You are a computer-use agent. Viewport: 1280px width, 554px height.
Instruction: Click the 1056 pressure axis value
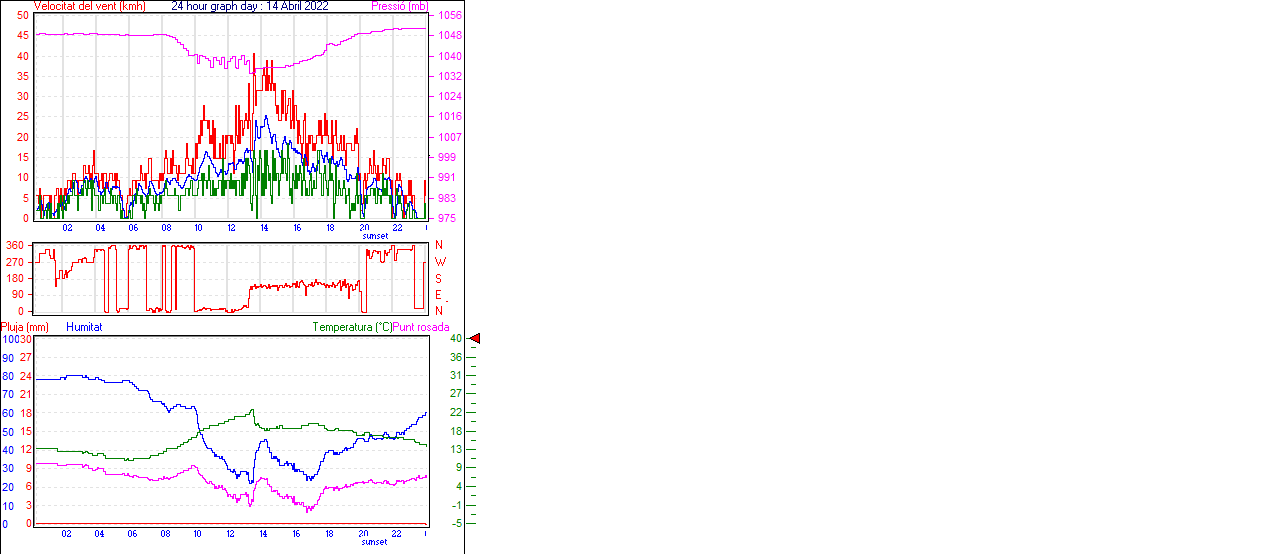tap(449, 16)
